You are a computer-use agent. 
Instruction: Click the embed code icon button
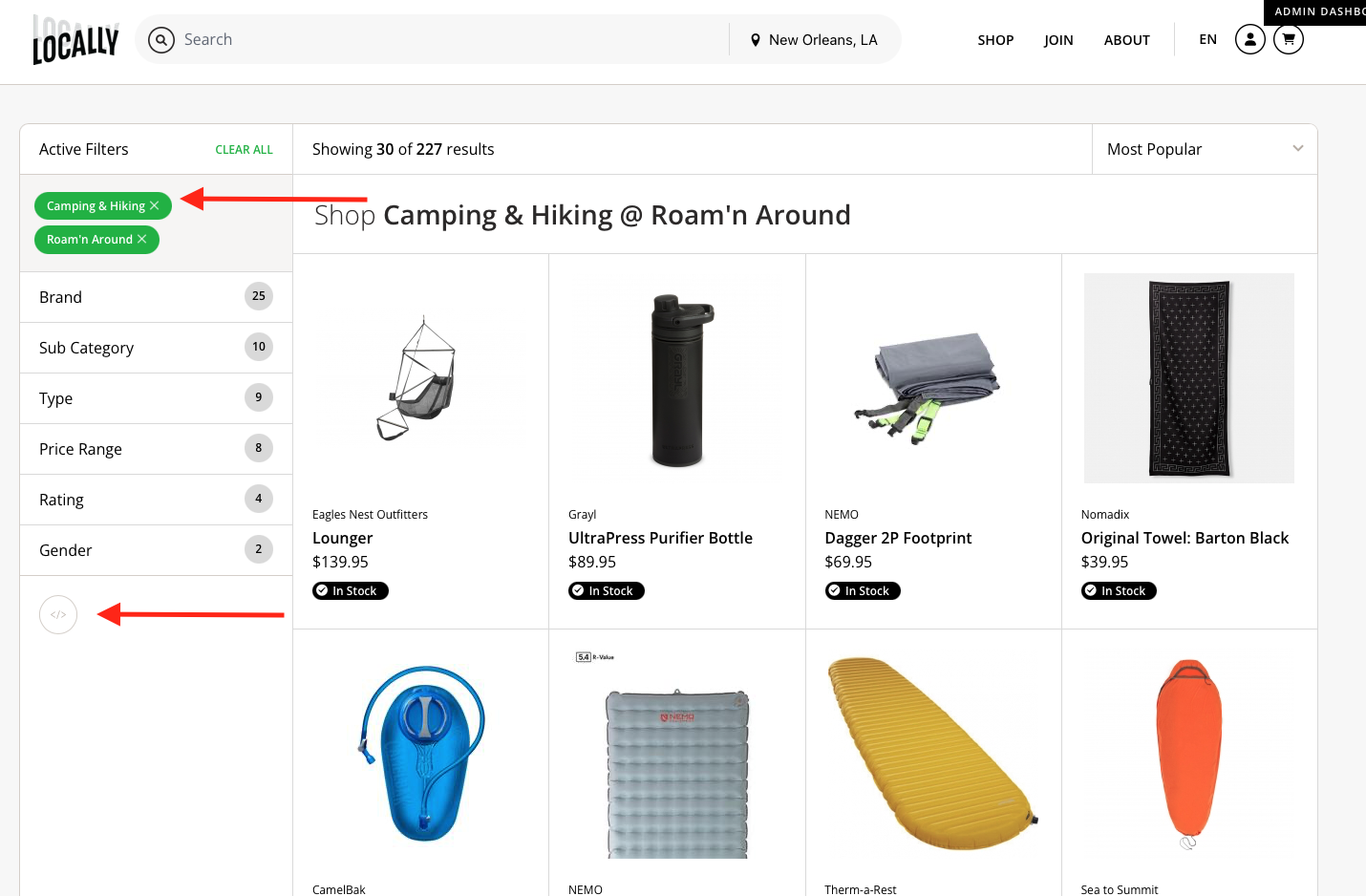tap(58, 614)
